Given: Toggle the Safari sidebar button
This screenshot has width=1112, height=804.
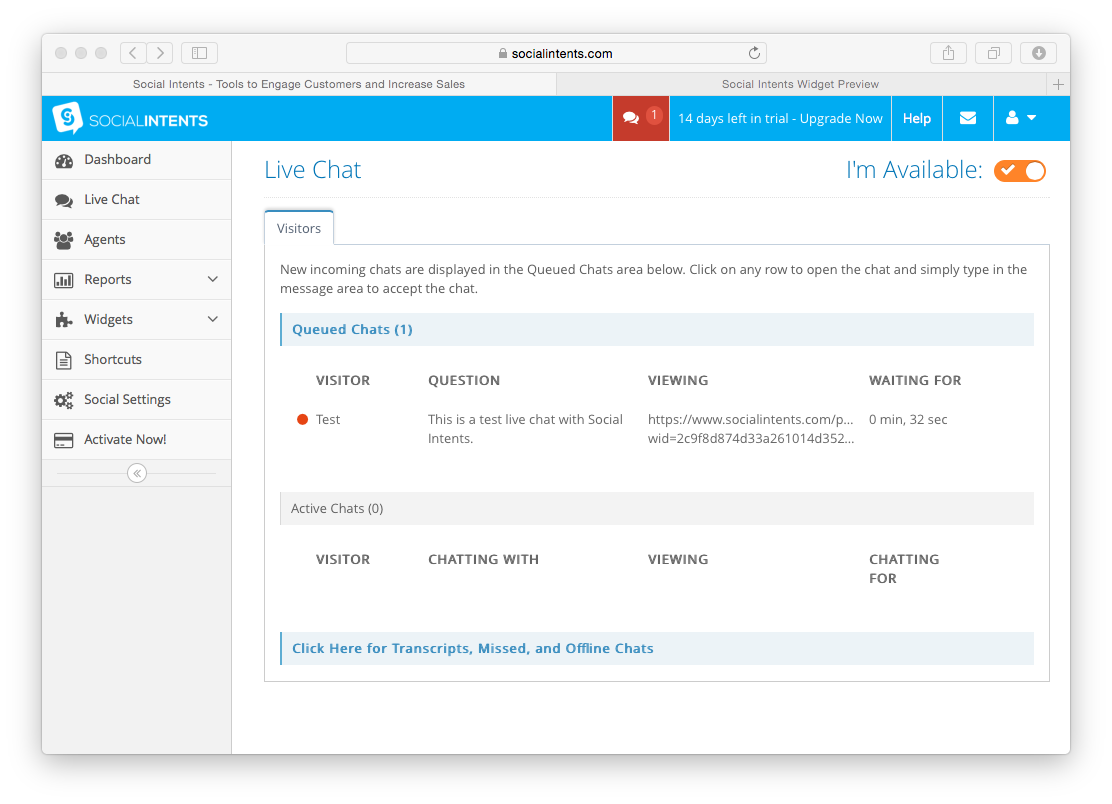Looking at the screenshot, I should coord(199,52).
